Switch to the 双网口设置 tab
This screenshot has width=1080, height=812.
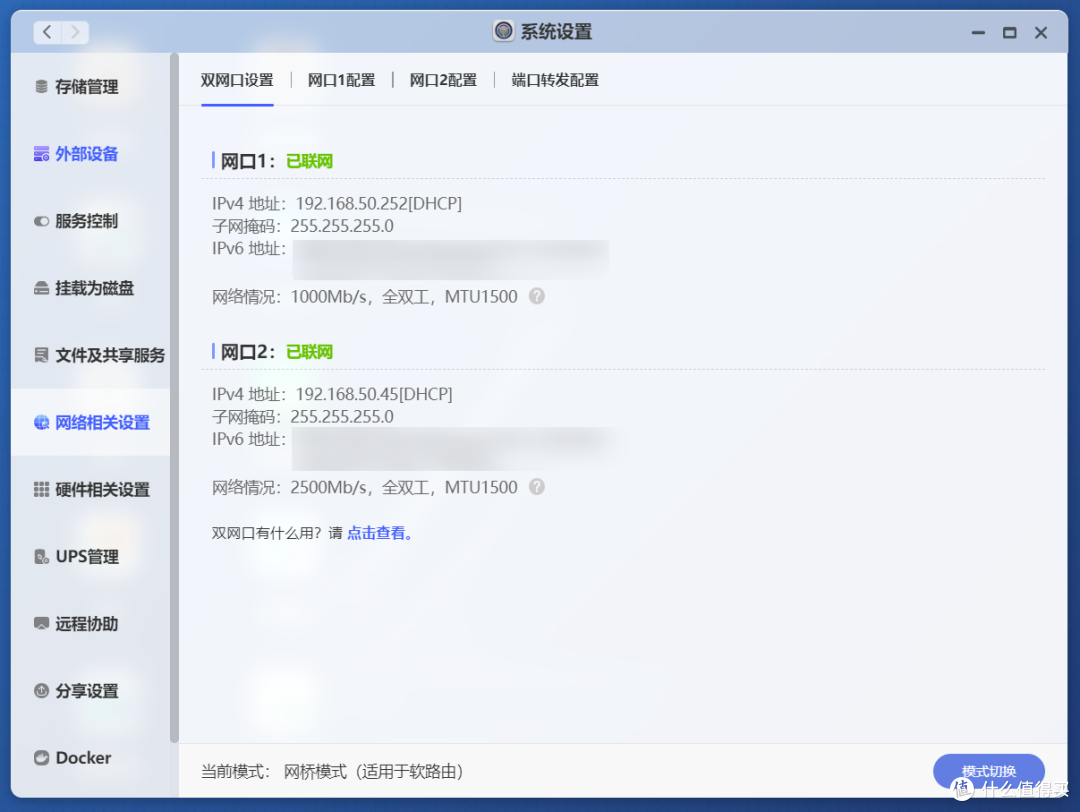pyautogui.click(x=237, y=80)
